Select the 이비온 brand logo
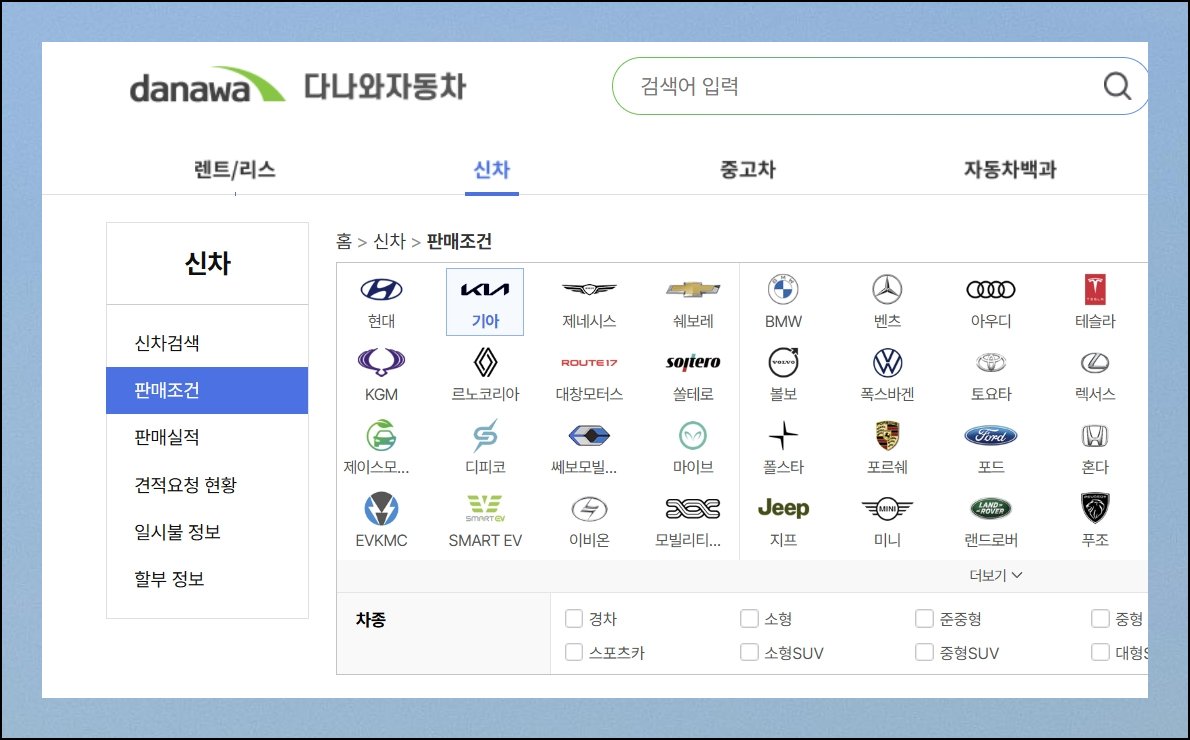1190x740 pixels. 589,509
